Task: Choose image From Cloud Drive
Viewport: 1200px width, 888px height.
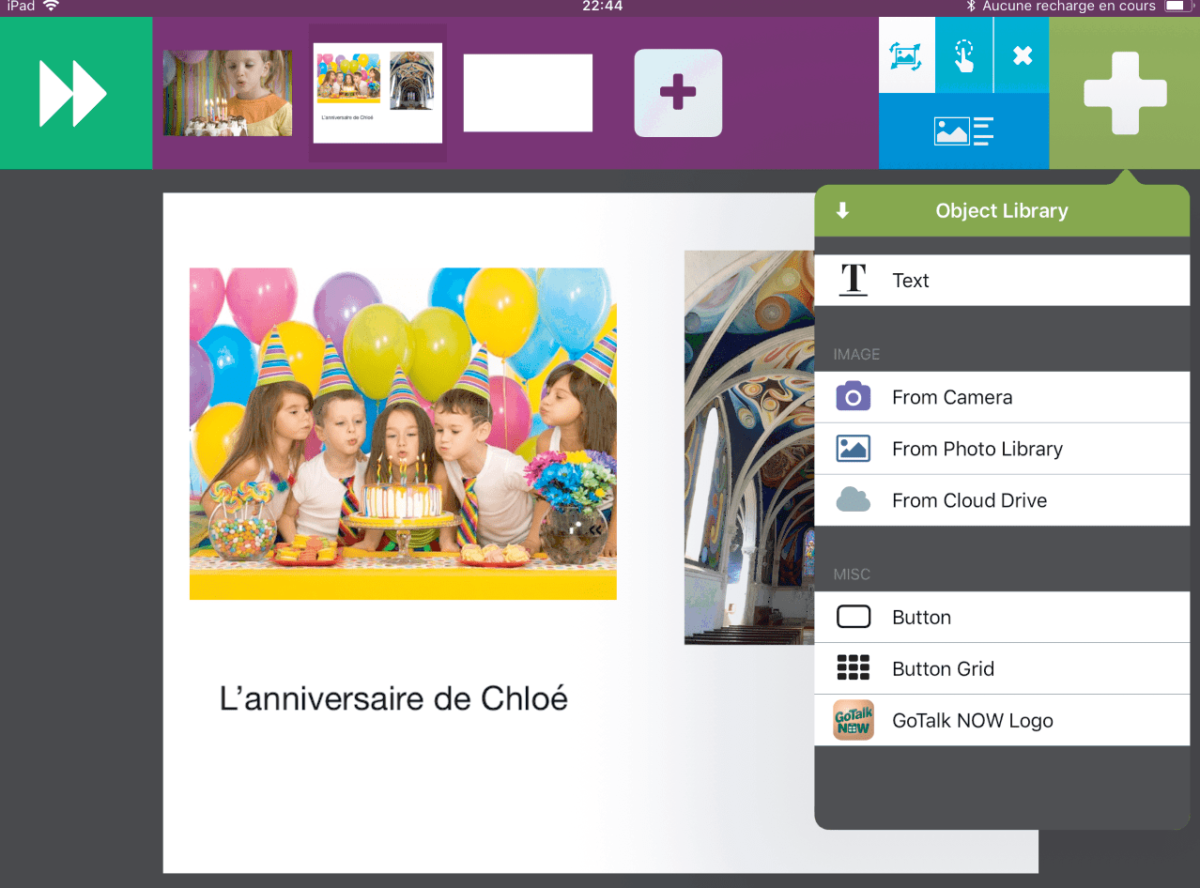Action: pyautogui.click(x=1001, y=501)
